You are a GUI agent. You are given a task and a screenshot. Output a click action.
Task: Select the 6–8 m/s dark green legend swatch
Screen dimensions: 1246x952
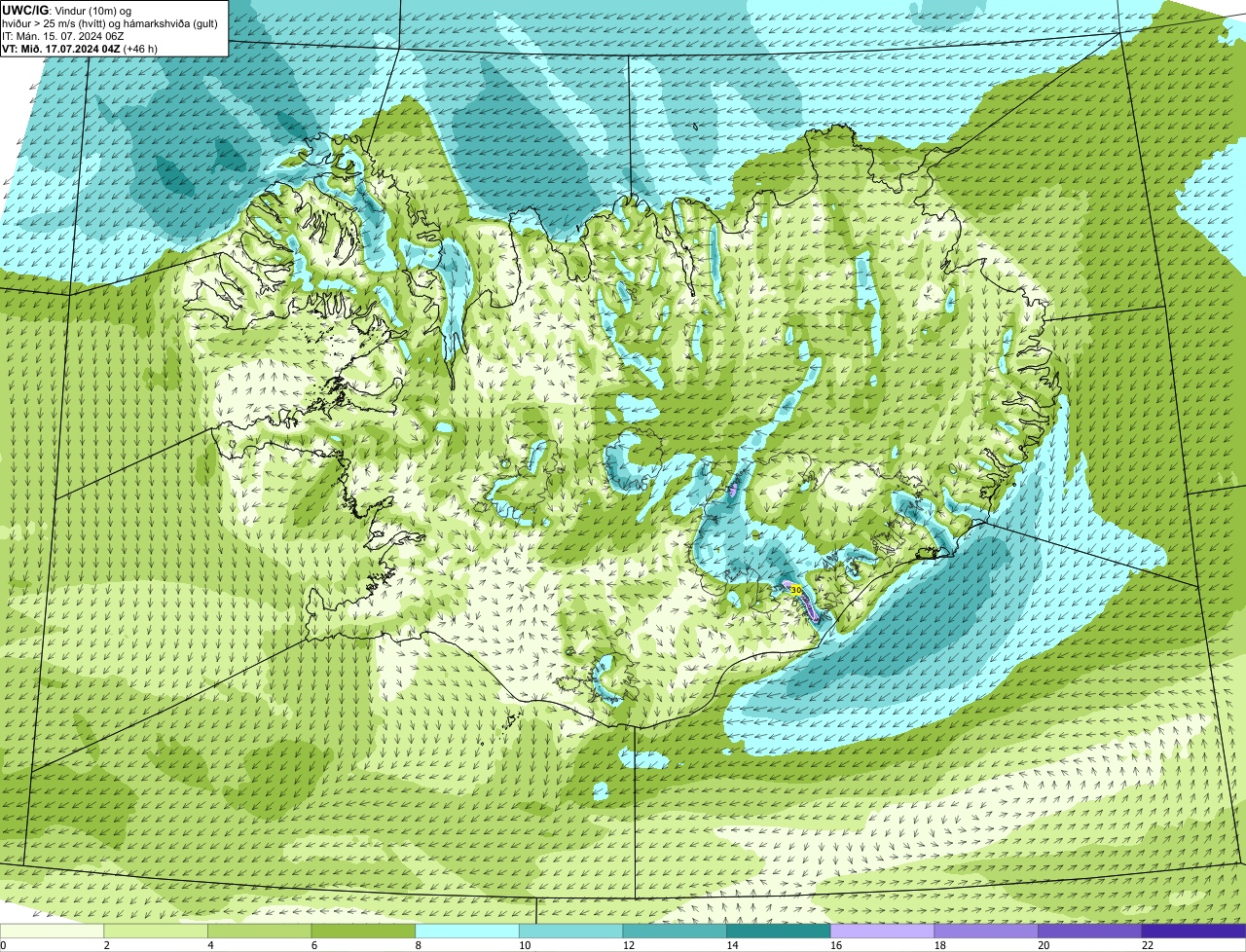click(x=363, y=931)
